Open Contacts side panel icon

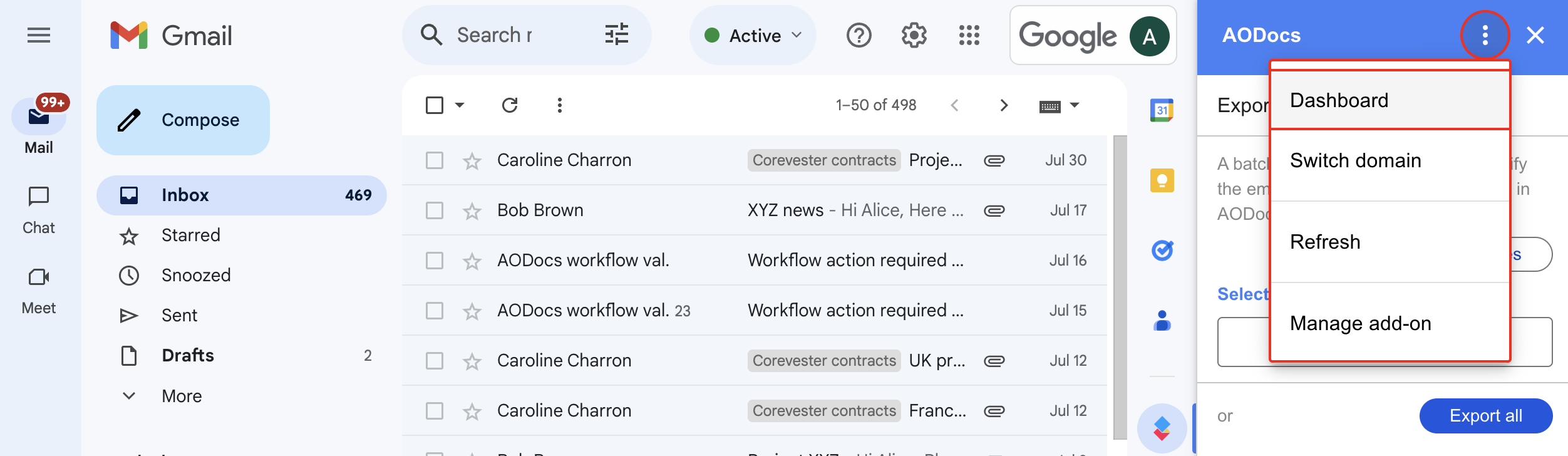1162,321
